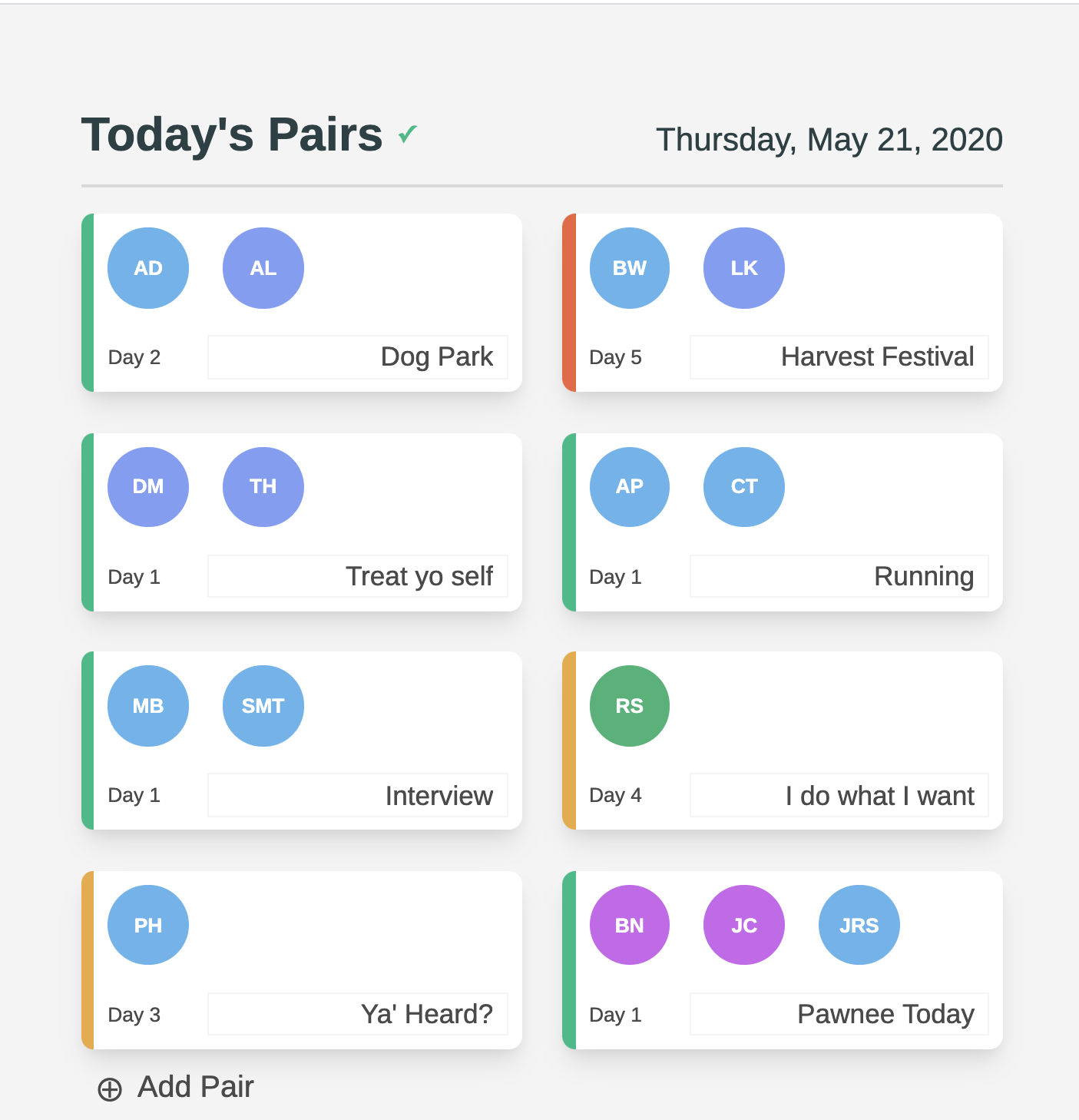Click the plus circle icon for Add Pair

[110, 1089]
